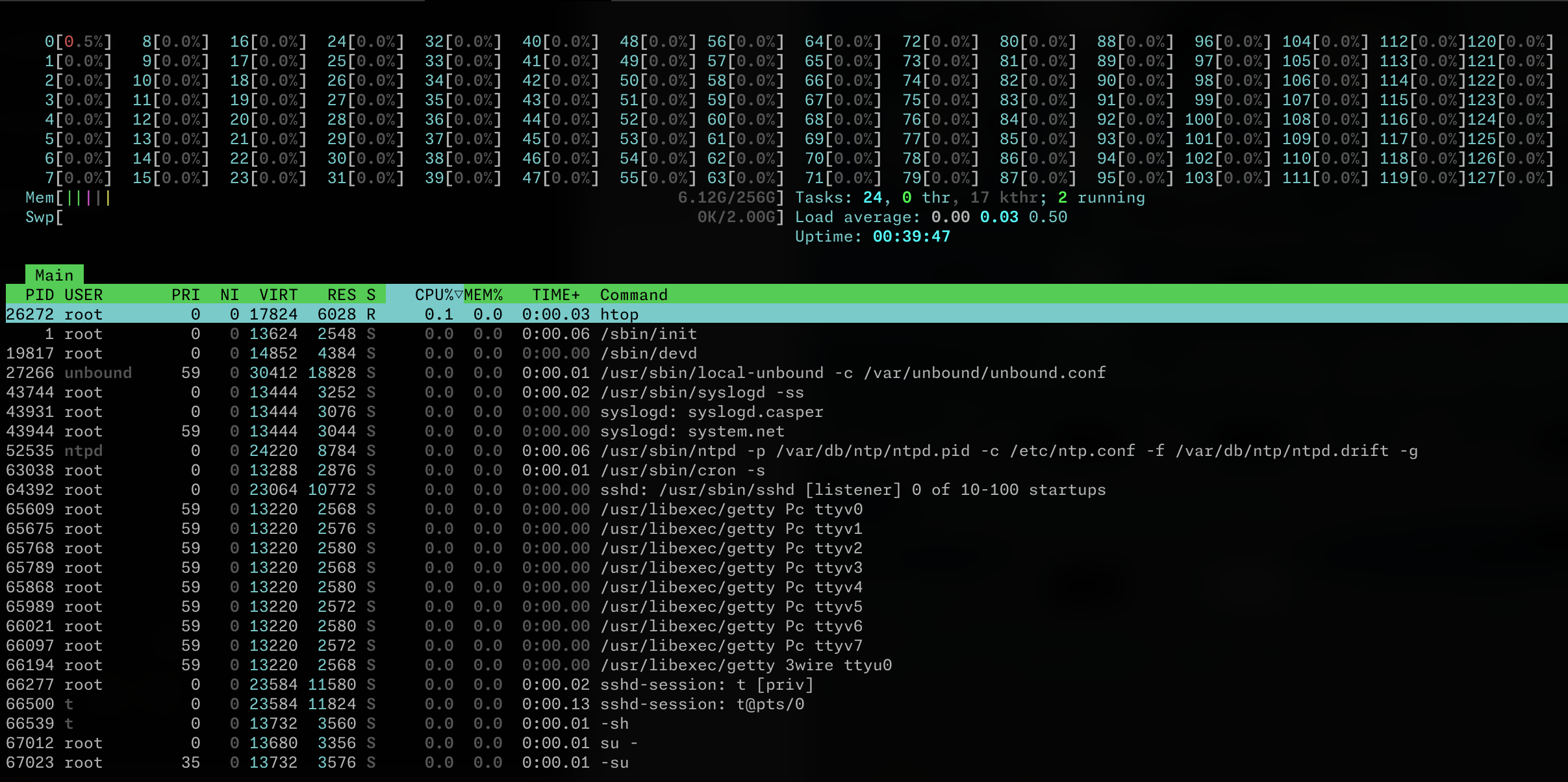
Task: Click VIRT value 30412
Action: [273, 372]
